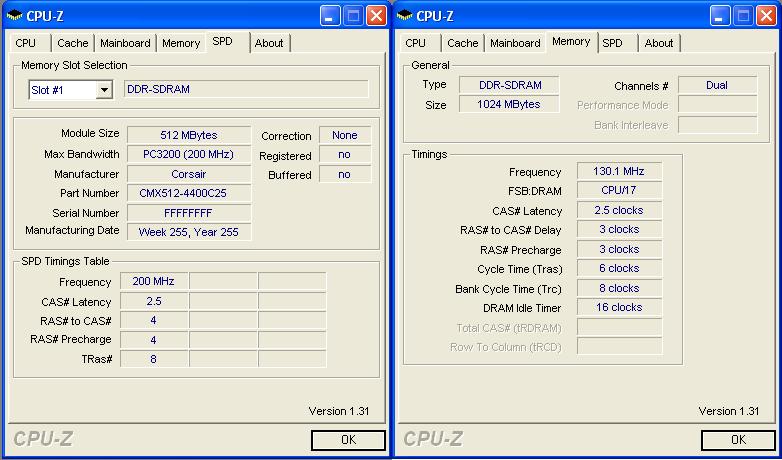Viewport: 782px width, 460px height.
Task: Select the Memory tab in right window
Action: point(572,42)
